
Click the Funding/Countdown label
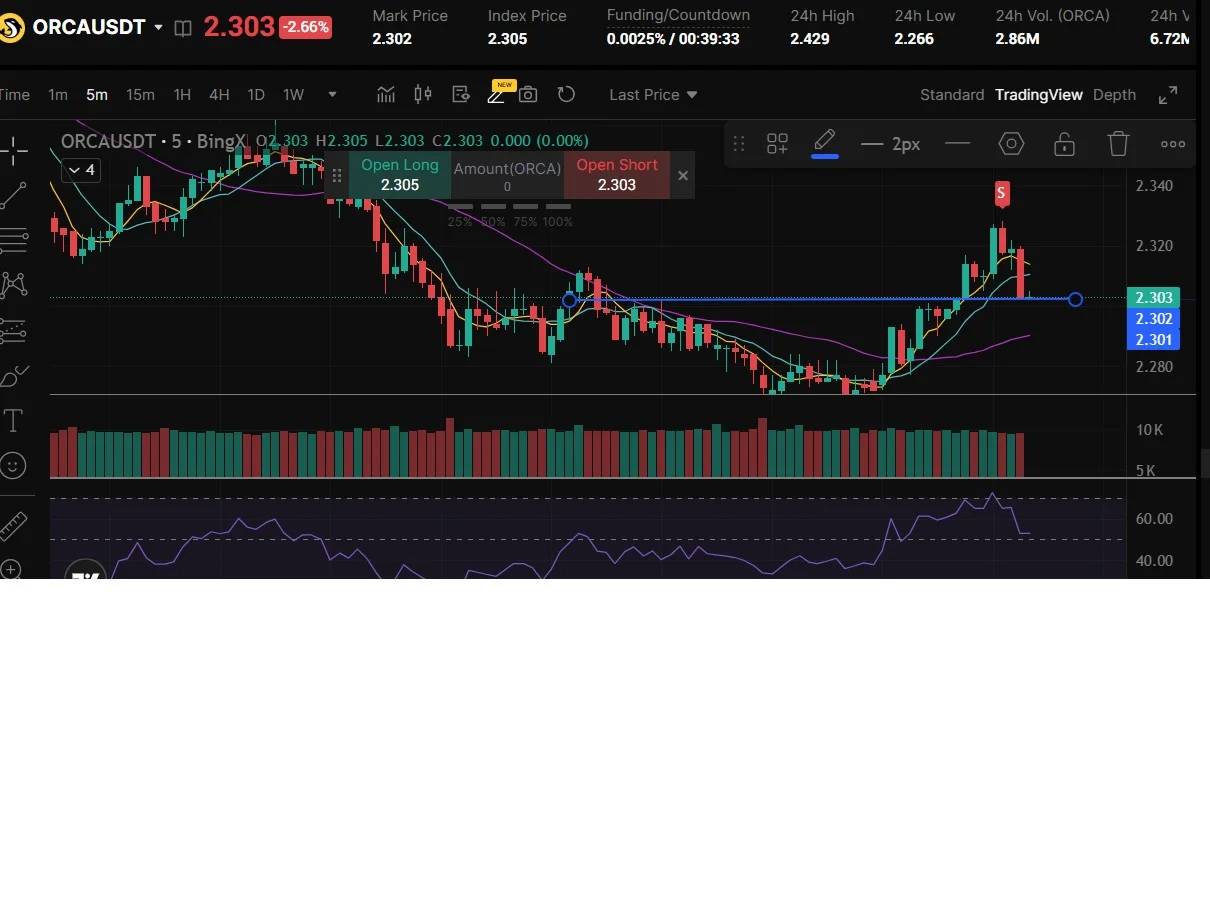(x=678, y=15)
